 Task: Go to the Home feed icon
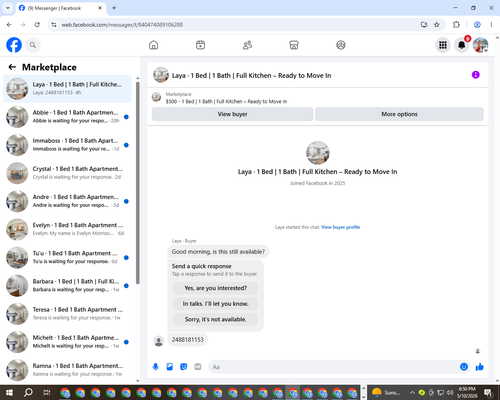tap(153, 45)
